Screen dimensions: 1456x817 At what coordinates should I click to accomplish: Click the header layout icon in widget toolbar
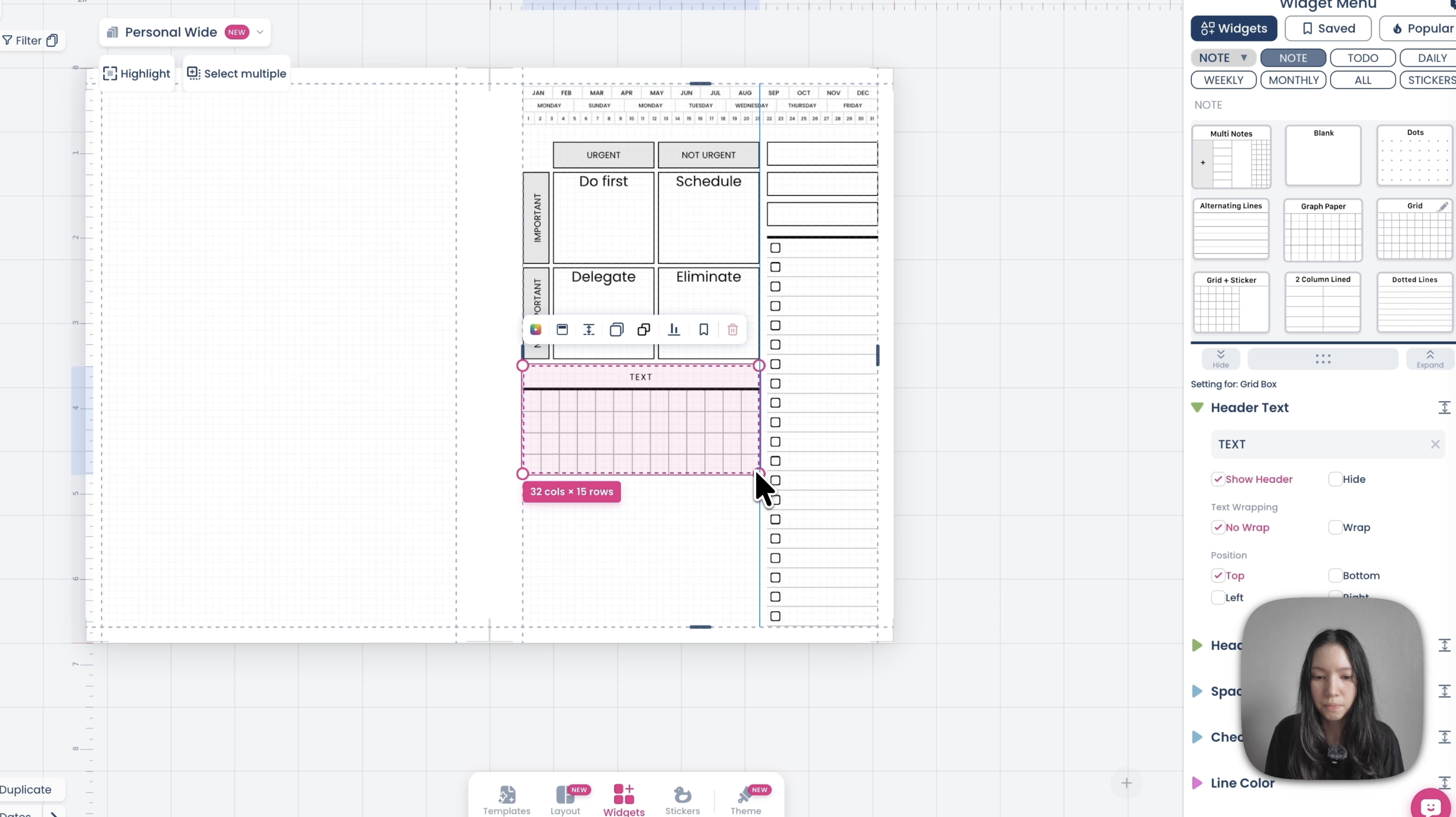point(562,329)
